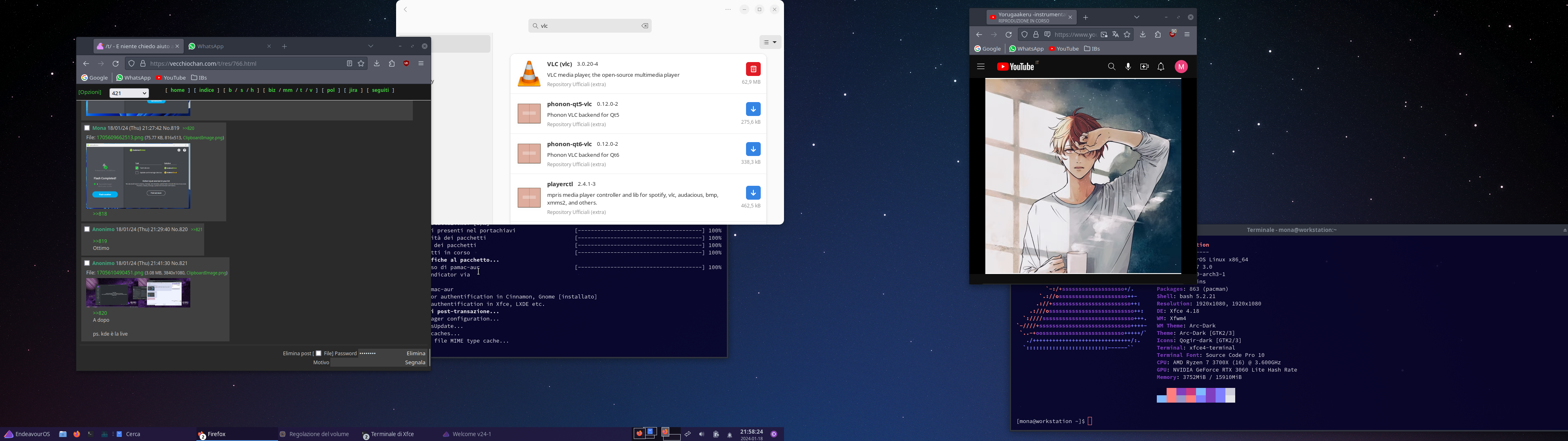Go back in the vecchiochan Firefox window

tap(86, 64)
